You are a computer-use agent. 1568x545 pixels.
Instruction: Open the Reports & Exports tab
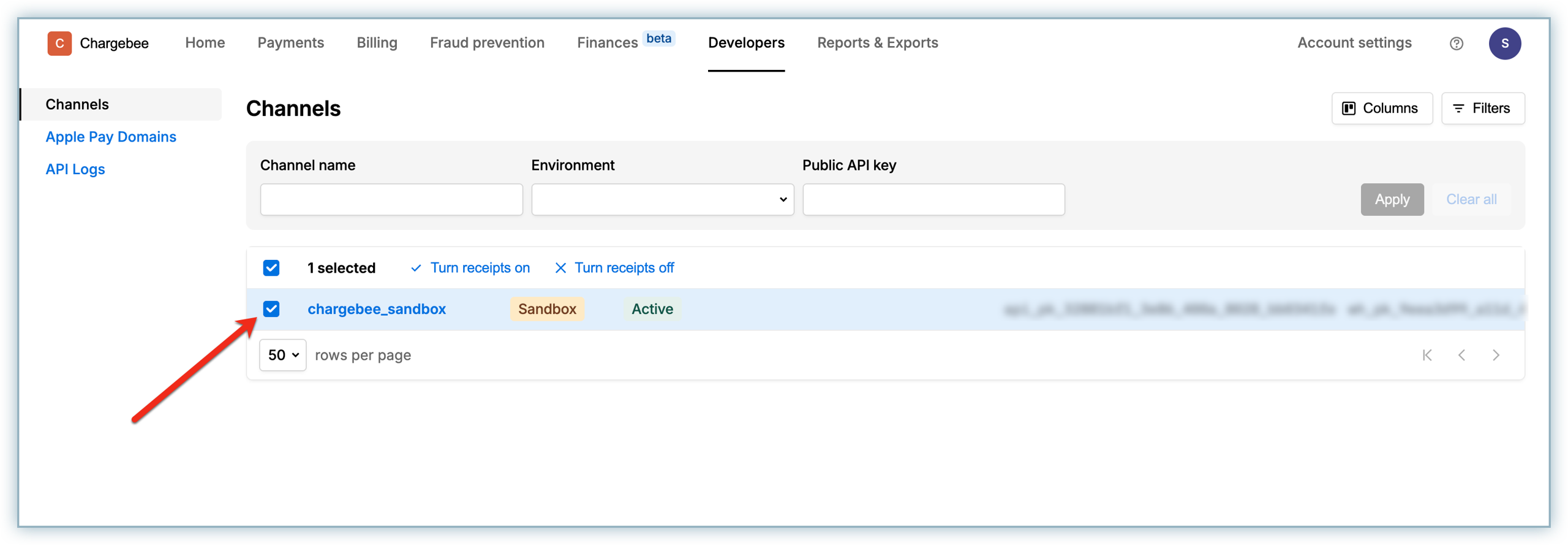pyautogui.click(x=877, y=43)
